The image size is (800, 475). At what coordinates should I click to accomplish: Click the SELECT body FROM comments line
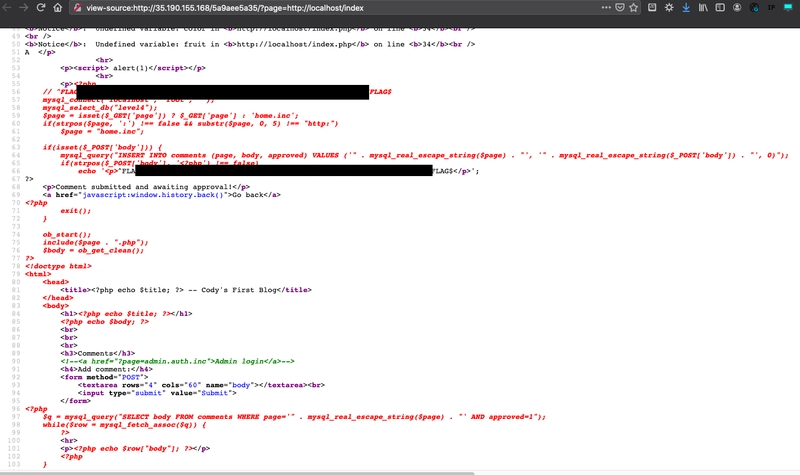point(294,417)
